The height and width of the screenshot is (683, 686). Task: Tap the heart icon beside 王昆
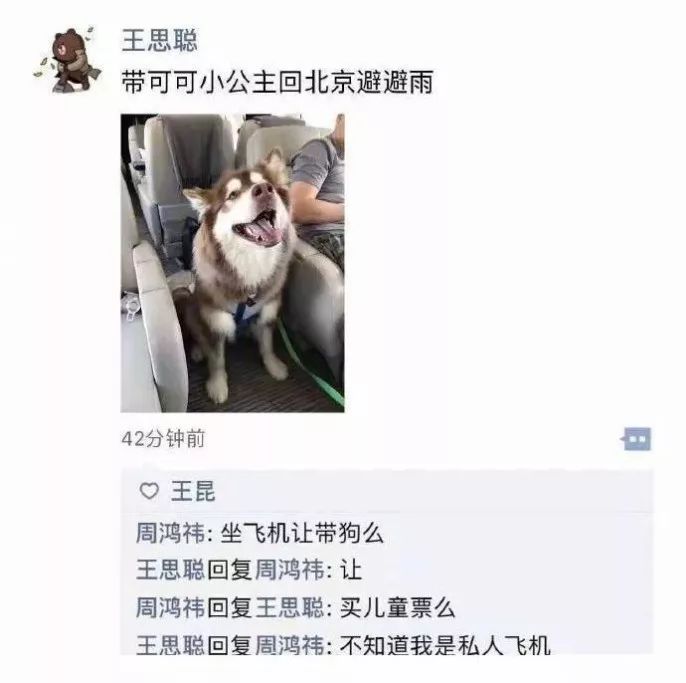[x=149, y=491]
